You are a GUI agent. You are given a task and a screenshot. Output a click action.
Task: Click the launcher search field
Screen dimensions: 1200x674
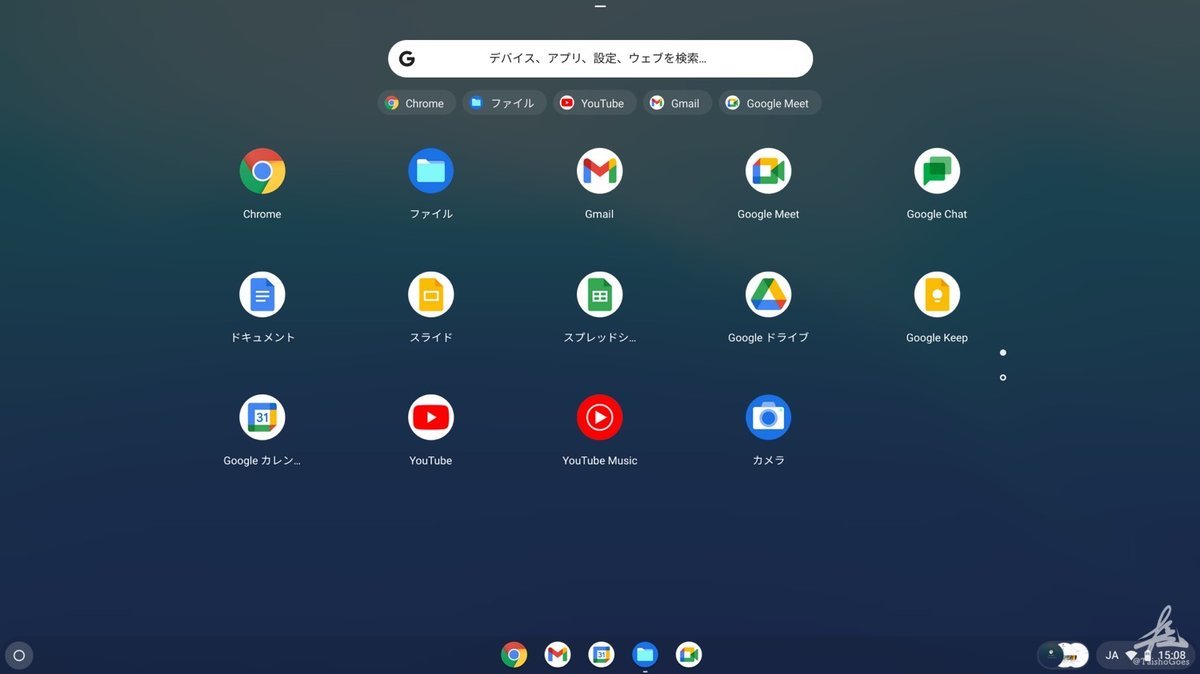tap(600, 58)
